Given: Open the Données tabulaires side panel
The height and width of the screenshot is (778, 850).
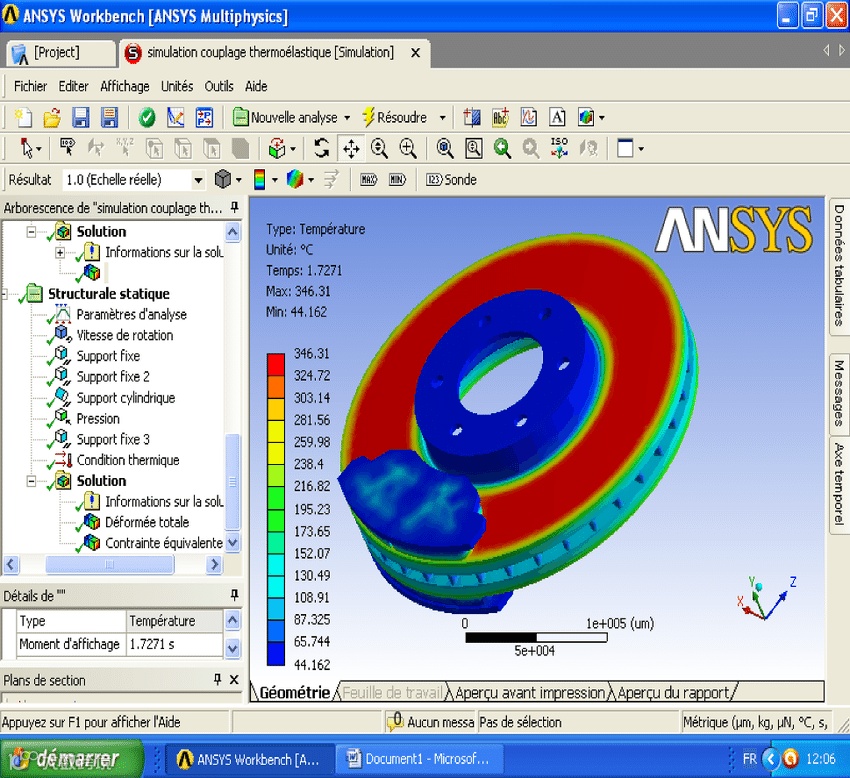Looking at the screenshot, I should tap(839, 265).
